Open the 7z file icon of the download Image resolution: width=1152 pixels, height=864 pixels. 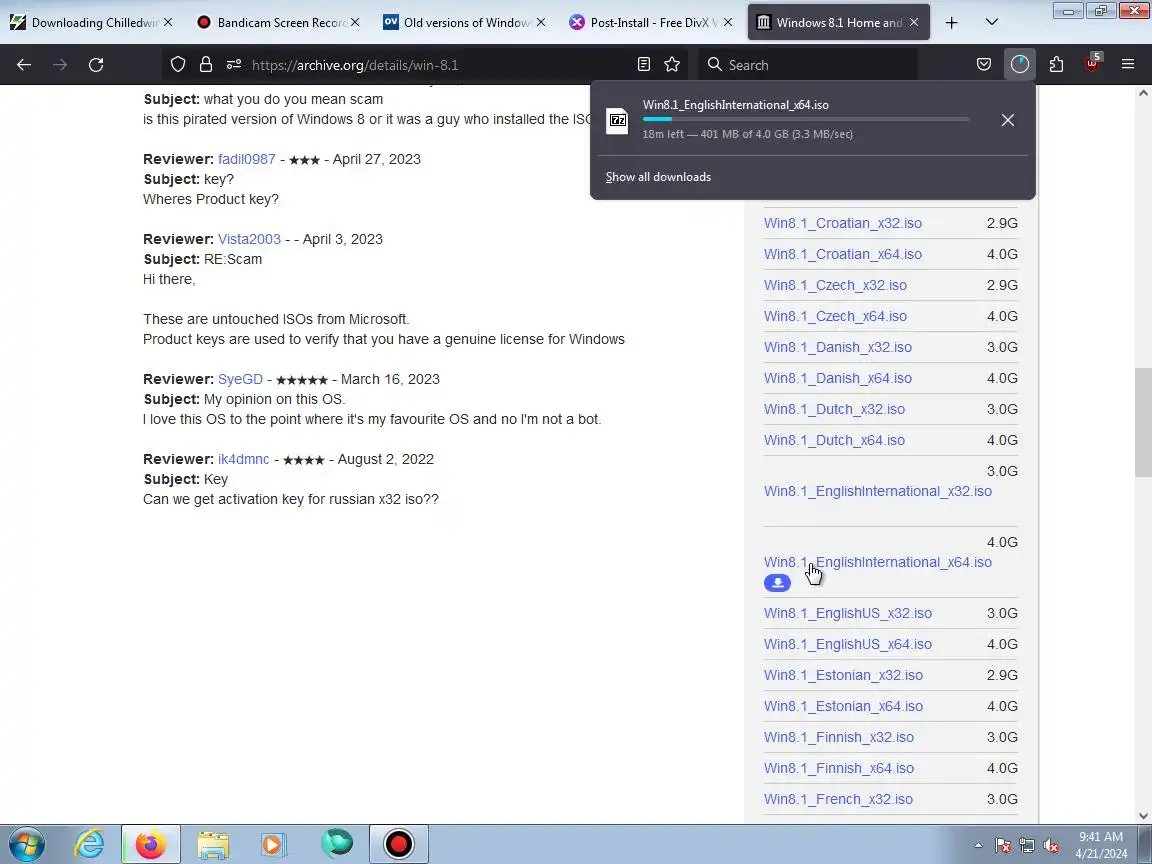click(x=618, y=120)
